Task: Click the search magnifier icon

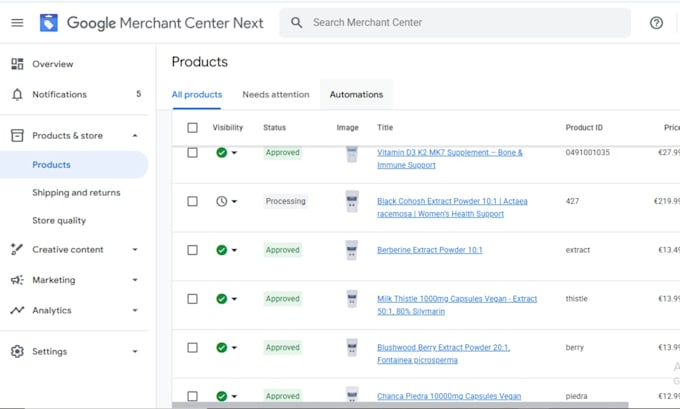Action: [297, 23]
